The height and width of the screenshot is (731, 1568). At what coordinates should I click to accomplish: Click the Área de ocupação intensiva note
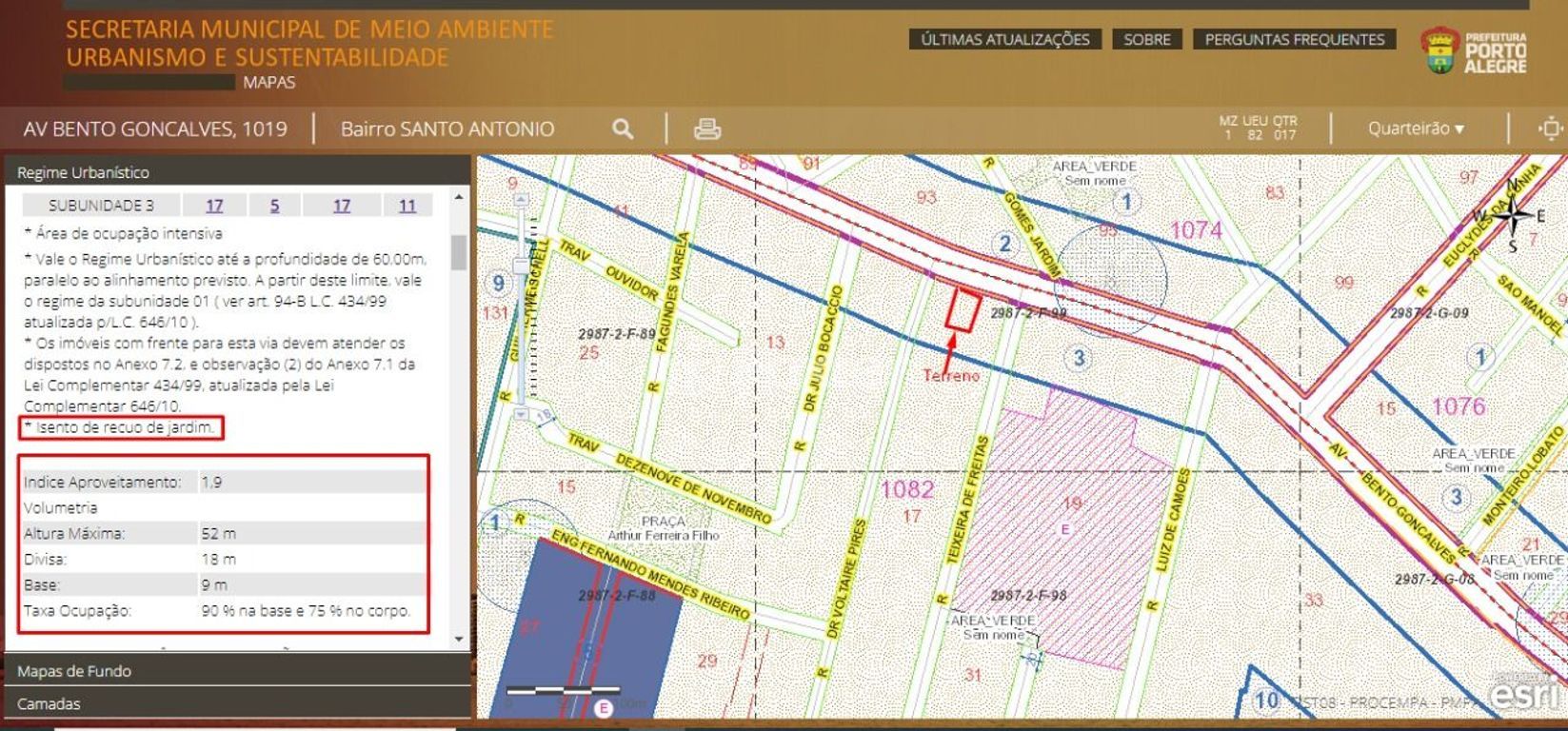click(x=123, y=233)
